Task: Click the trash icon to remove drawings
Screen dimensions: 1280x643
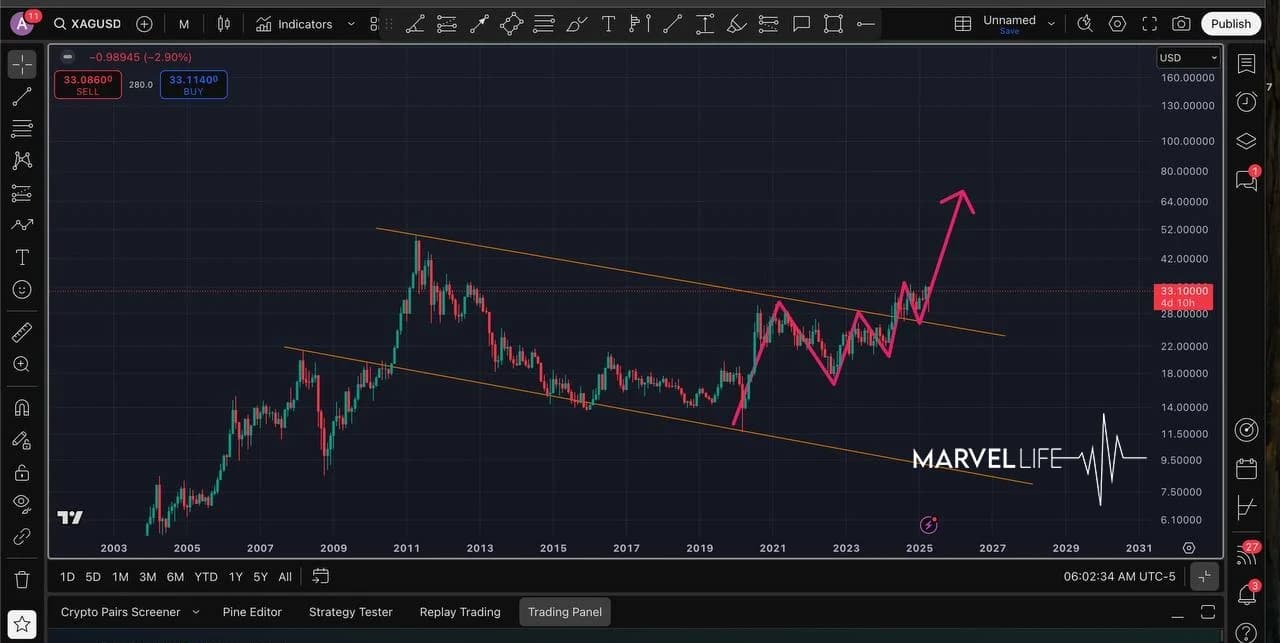Action: (21, 579)
